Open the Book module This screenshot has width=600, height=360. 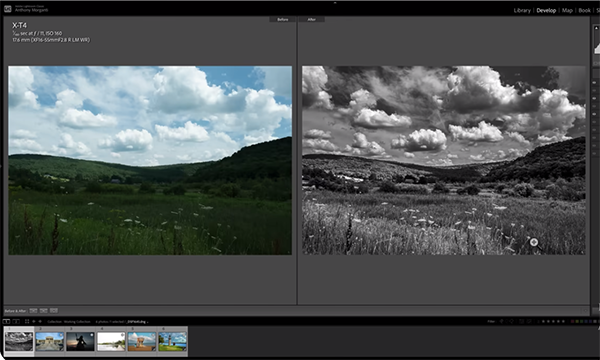click(x=584, y=10)
